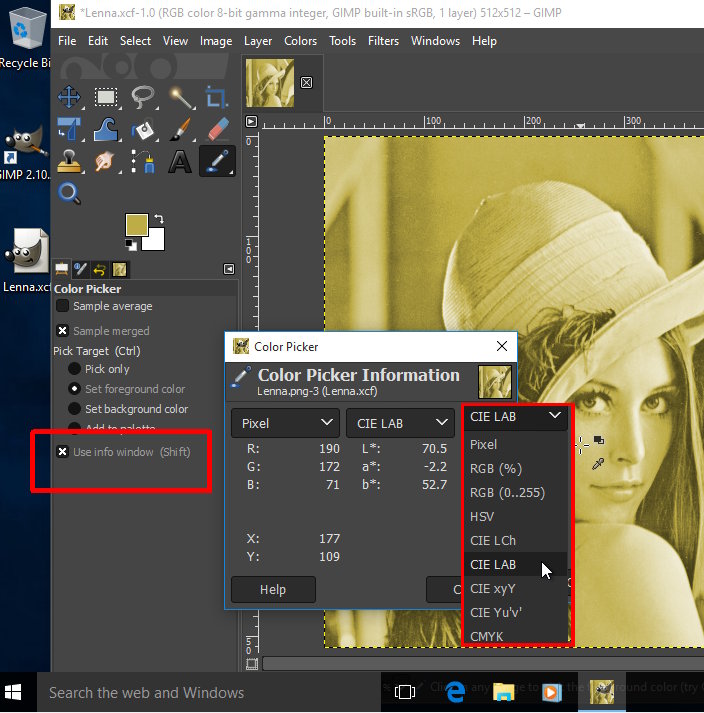Select the Rectangle Select tool
Image resolution: width=704 pixels, height=713 pixels.
pyautogui.click(x=106, y=97)
